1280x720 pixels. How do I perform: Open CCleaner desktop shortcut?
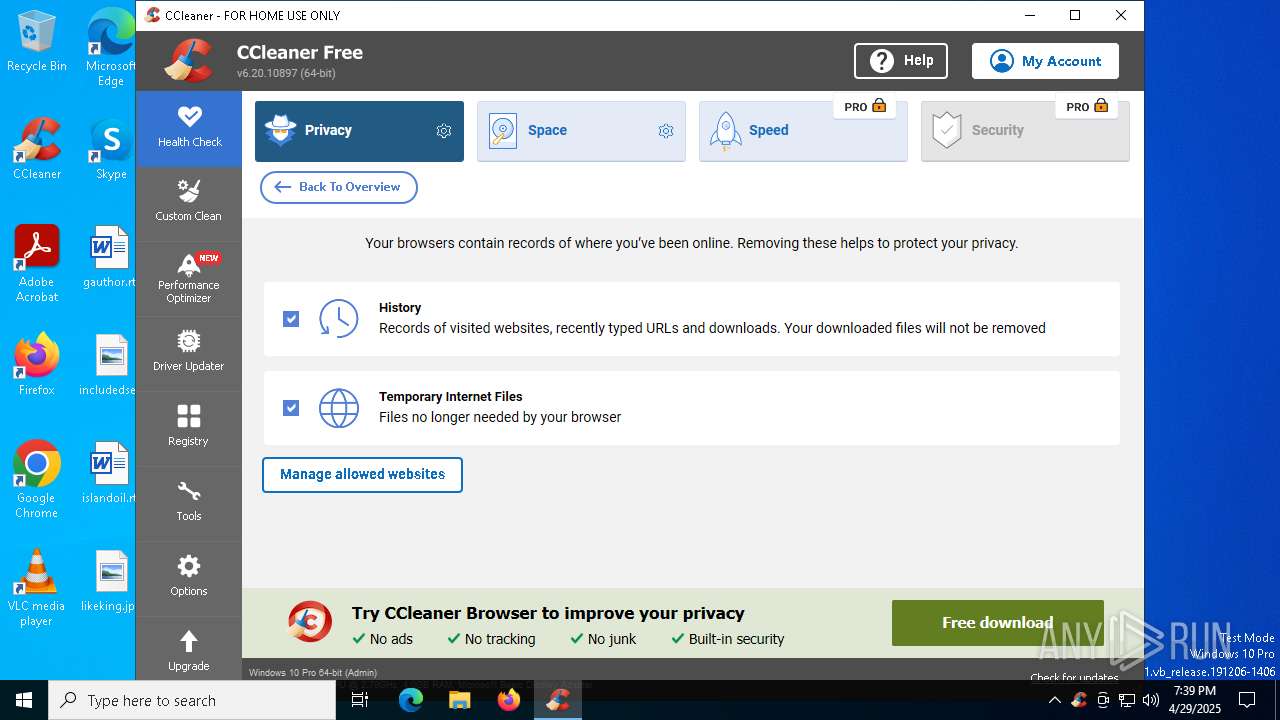pyautogui.click(x=37, y=149)
